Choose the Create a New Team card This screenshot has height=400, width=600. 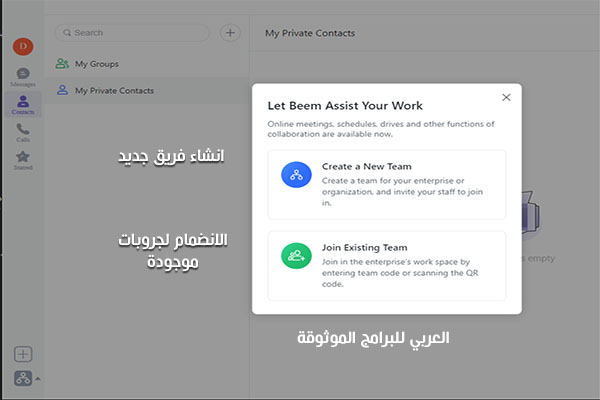[387, 185]
